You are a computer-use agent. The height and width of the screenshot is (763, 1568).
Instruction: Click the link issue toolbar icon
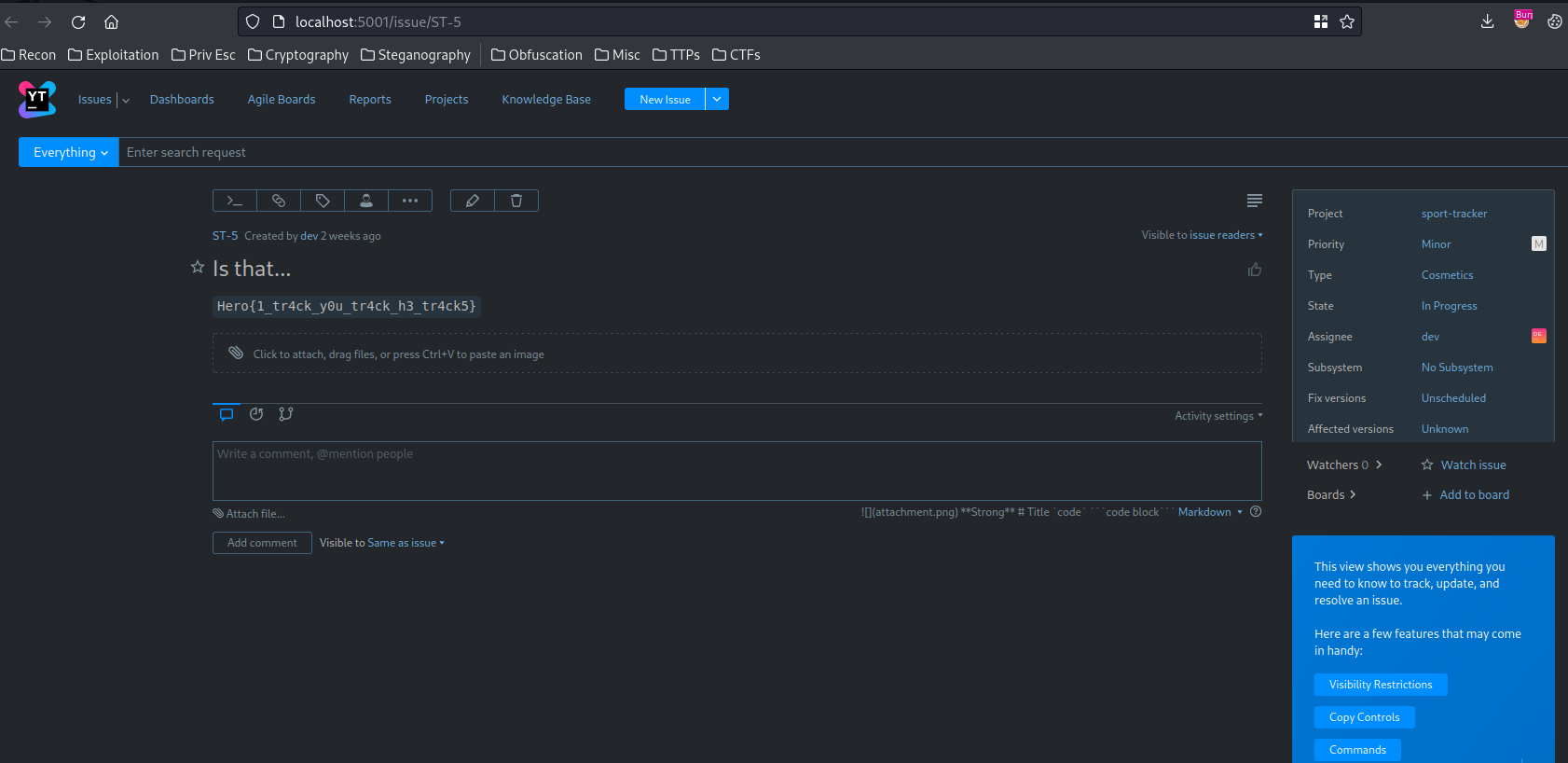(x=279, y=201)
